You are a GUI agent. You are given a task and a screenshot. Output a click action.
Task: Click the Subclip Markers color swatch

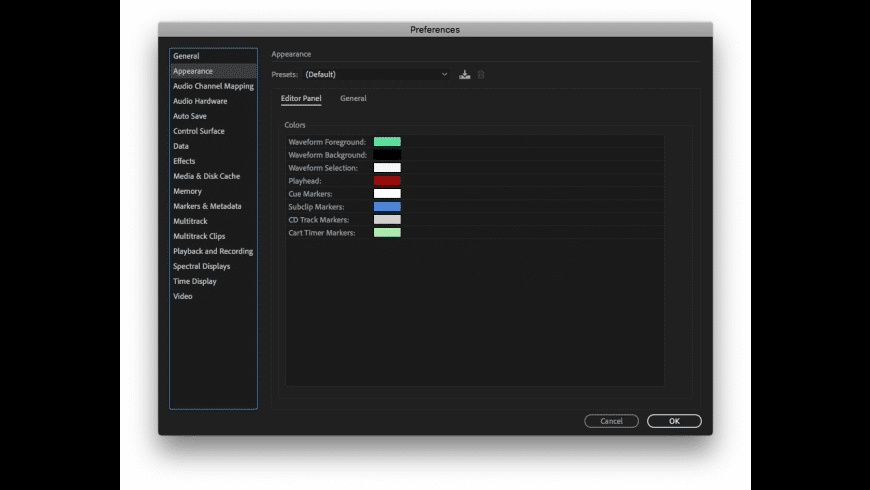click(387, 207)
